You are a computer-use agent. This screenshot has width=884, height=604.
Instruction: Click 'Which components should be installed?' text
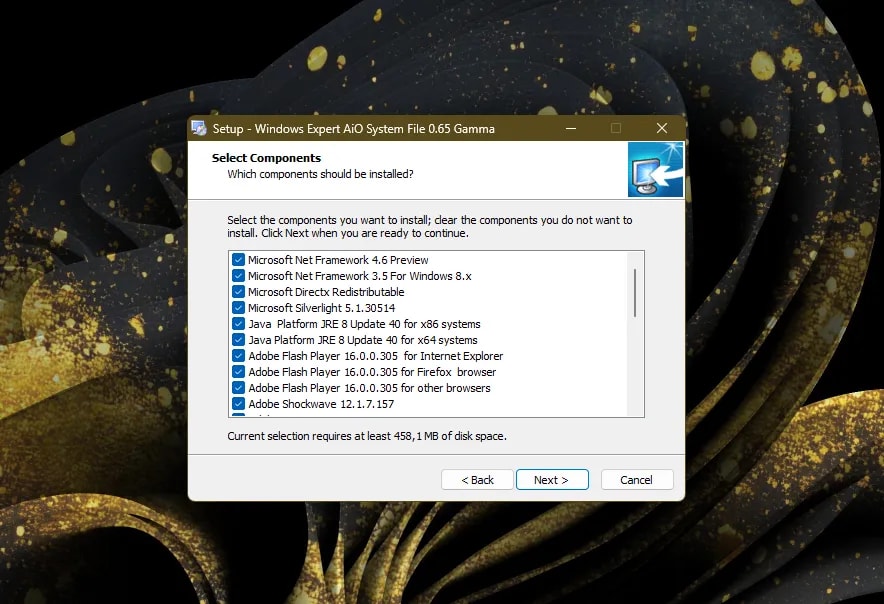point(320,174)
